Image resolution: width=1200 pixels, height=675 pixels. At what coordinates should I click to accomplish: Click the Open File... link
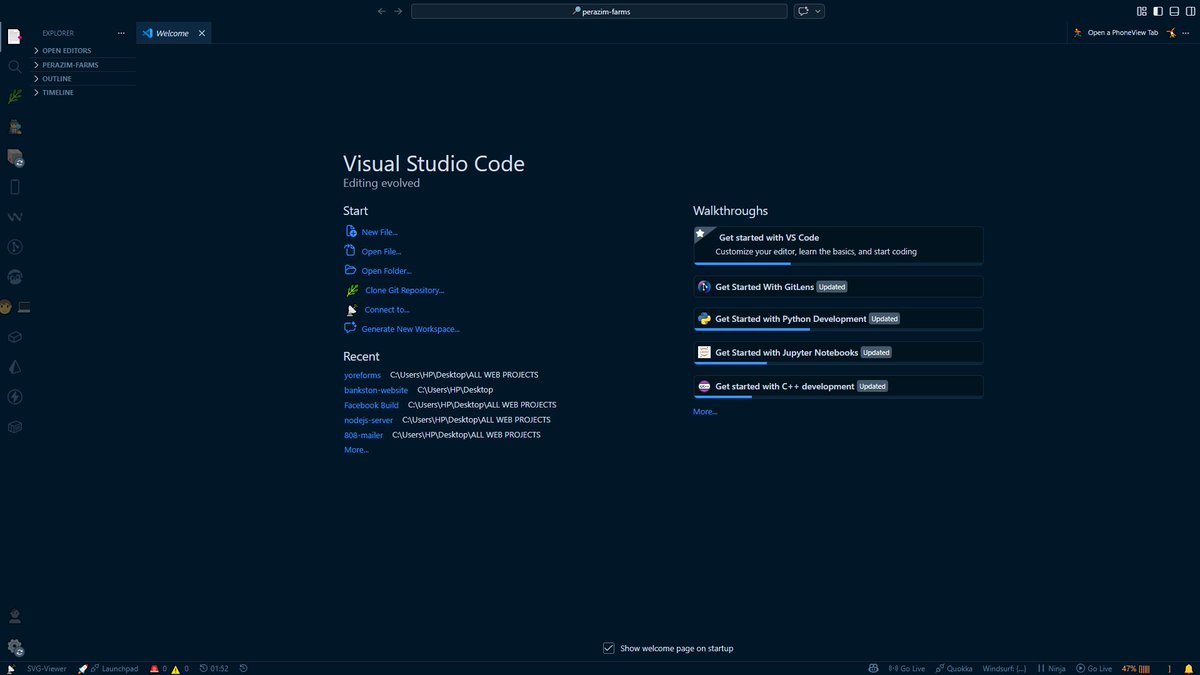[381, 252]
